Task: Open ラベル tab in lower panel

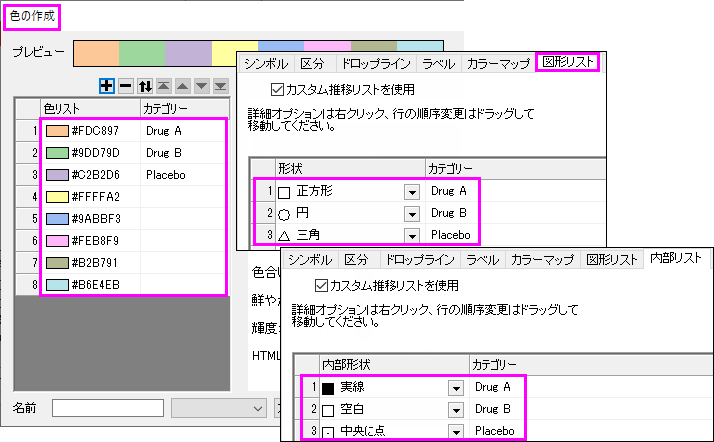Action: click(482, 260)
